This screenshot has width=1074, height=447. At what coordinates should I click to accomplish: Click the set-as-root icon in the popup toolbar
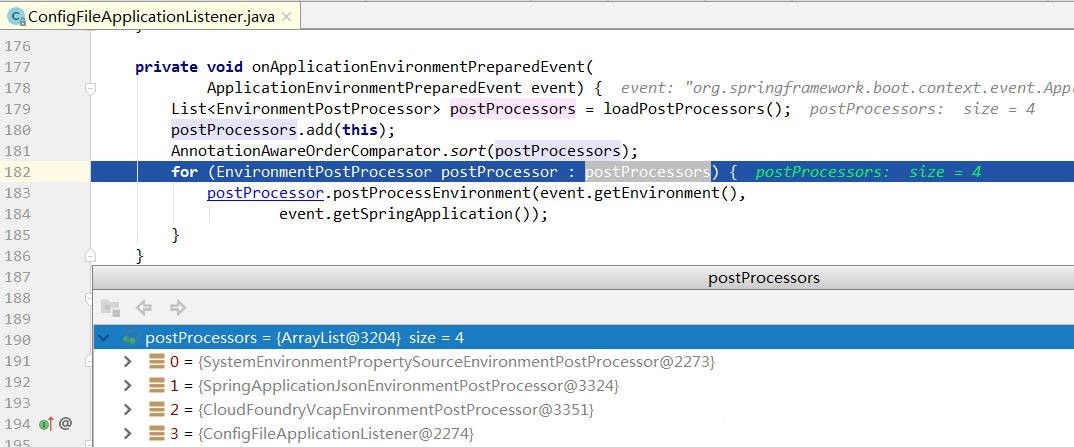click(x=110, y=308)
